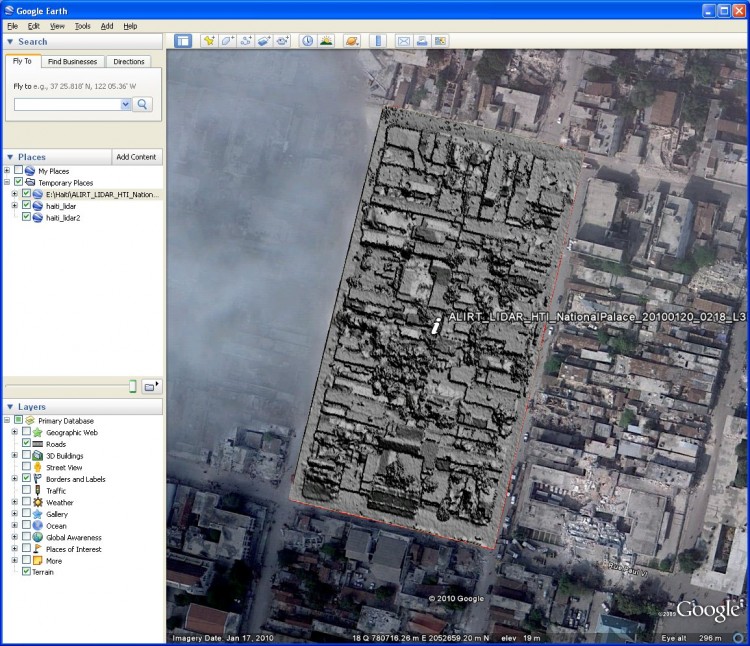Image resolution: width=750 pixels, height=646 pixels.
Task: Open the File menu
Action: [x=13, y=26]
